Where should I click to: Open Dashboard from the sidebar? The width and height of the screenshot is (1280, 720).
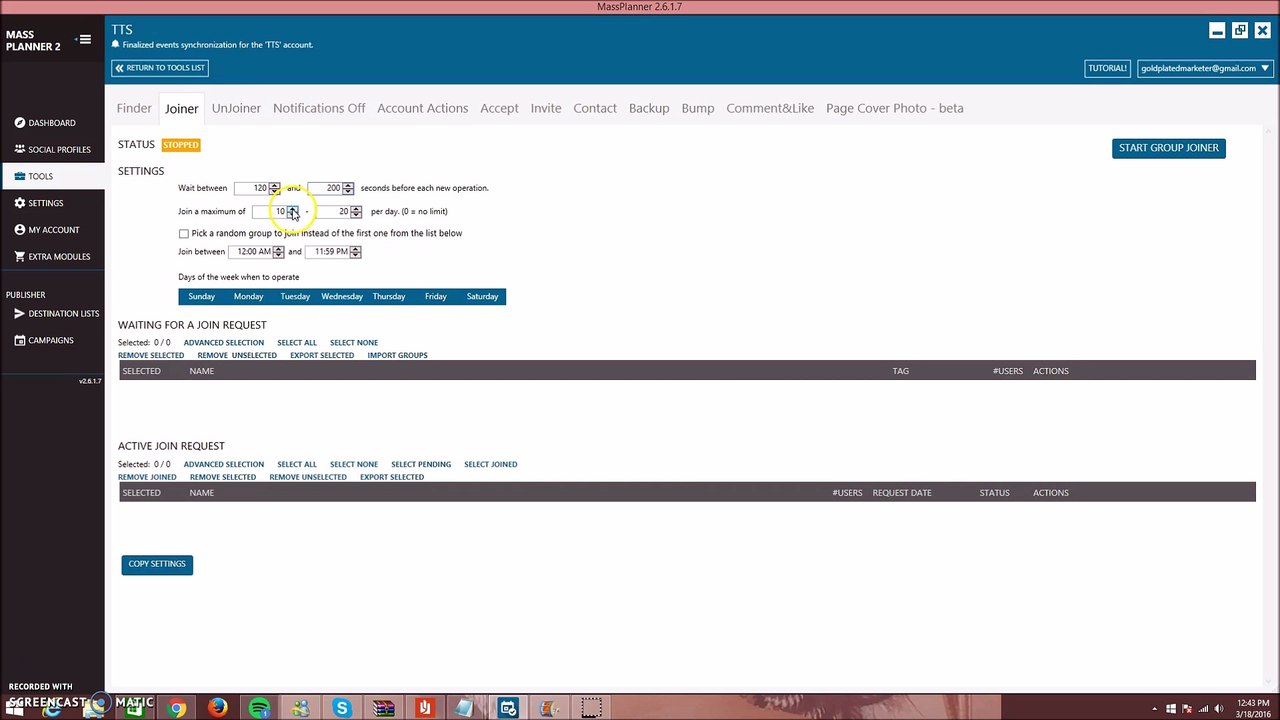pos(45,123)
